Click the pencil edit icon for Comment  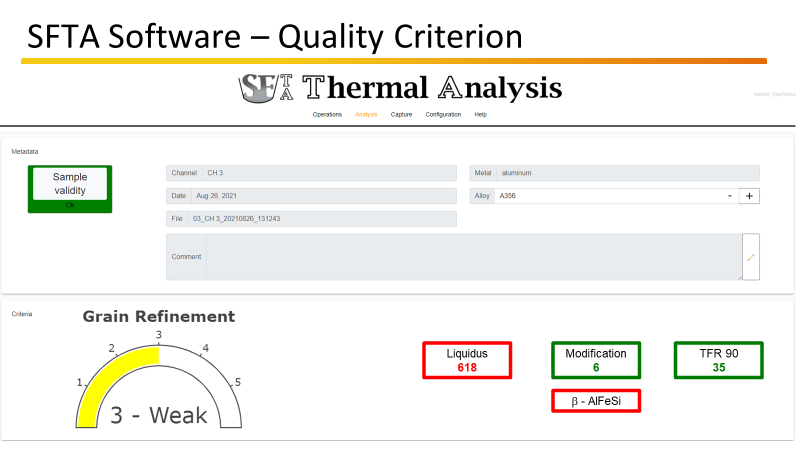[x=751, y=257]
